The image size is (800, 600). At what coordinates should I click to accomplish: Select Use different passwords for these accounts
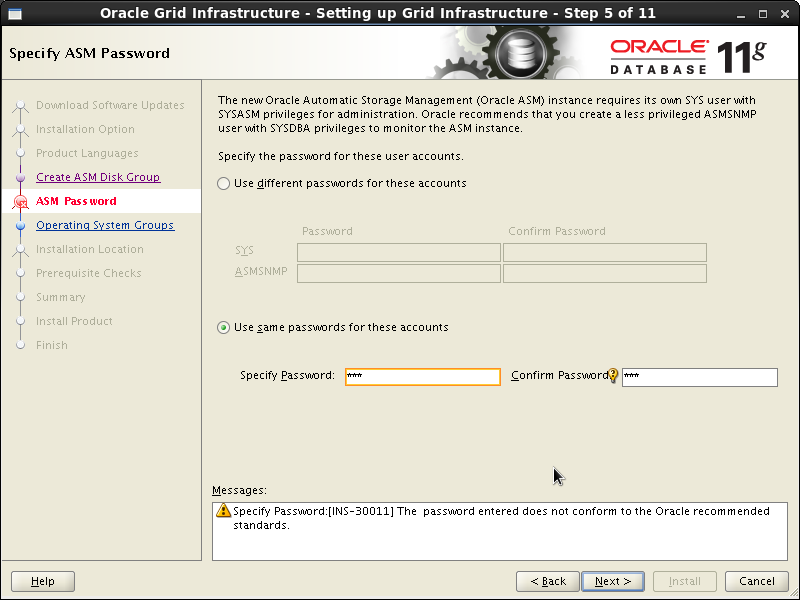pyautogui.click(x=223, y=184)
